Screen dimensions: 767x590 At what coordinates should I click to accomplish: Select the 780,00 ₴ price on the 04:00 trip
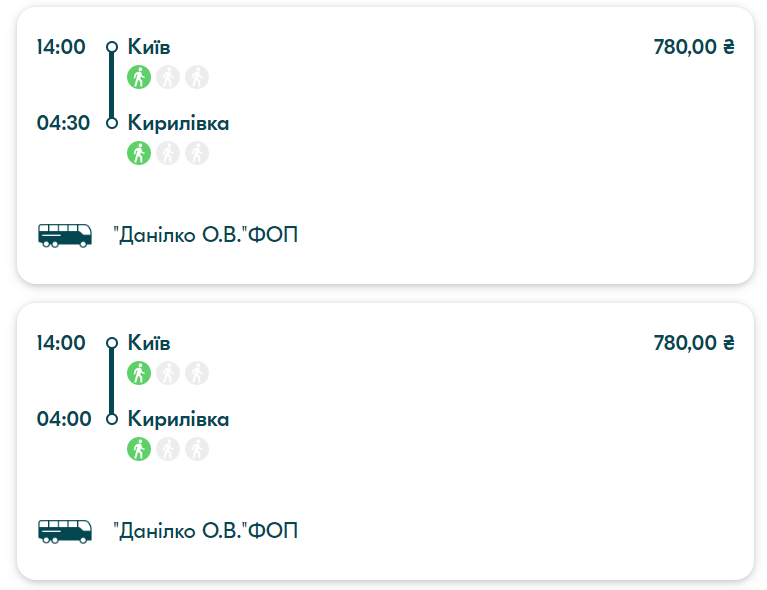694,343
